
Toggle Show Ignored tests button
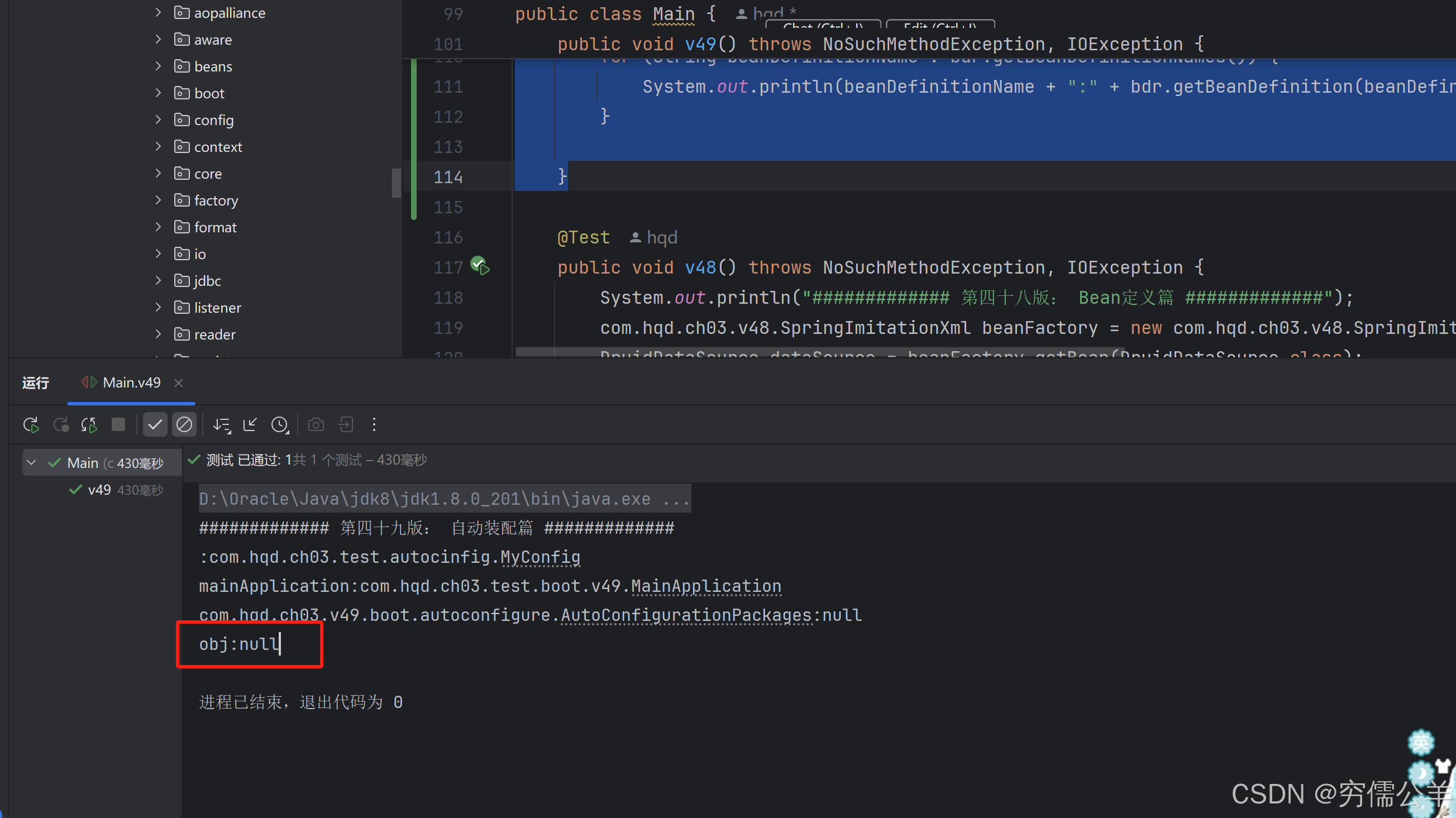click(184, 425)
